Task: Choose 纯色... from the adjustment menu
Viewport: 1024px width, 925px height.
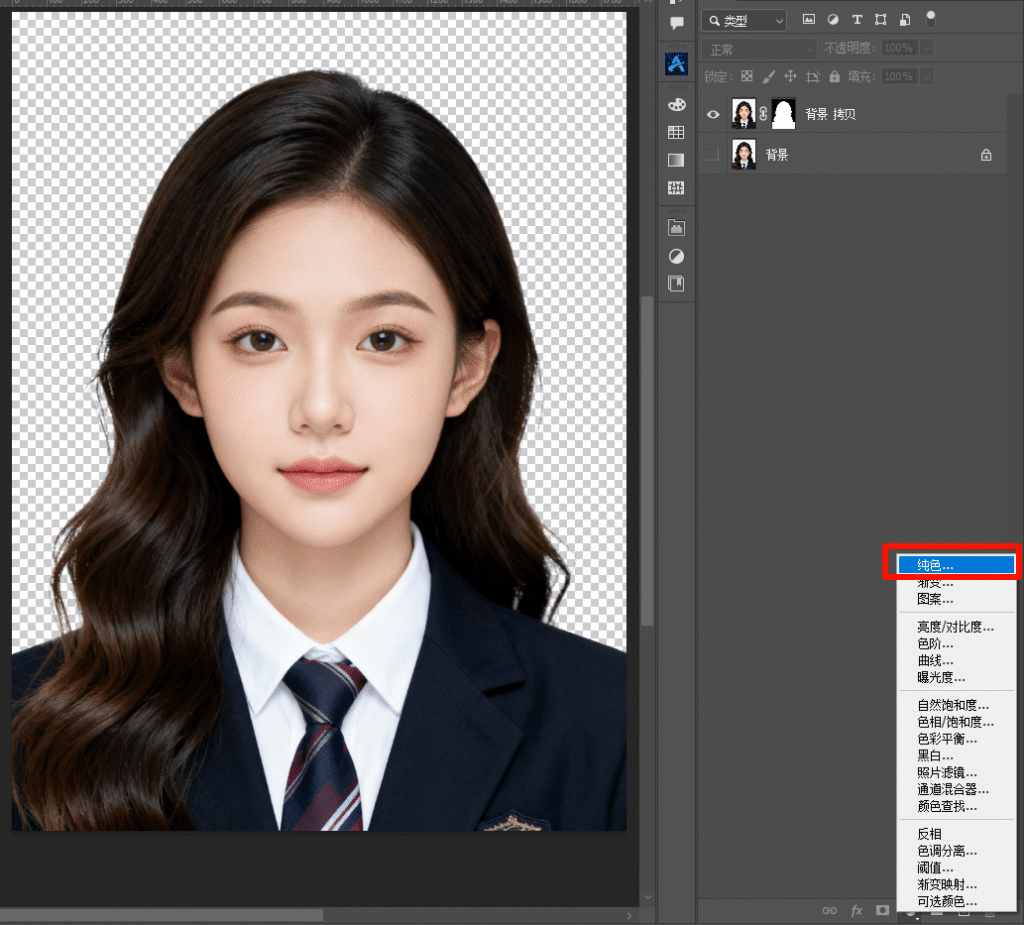Action: click(955, 565)
